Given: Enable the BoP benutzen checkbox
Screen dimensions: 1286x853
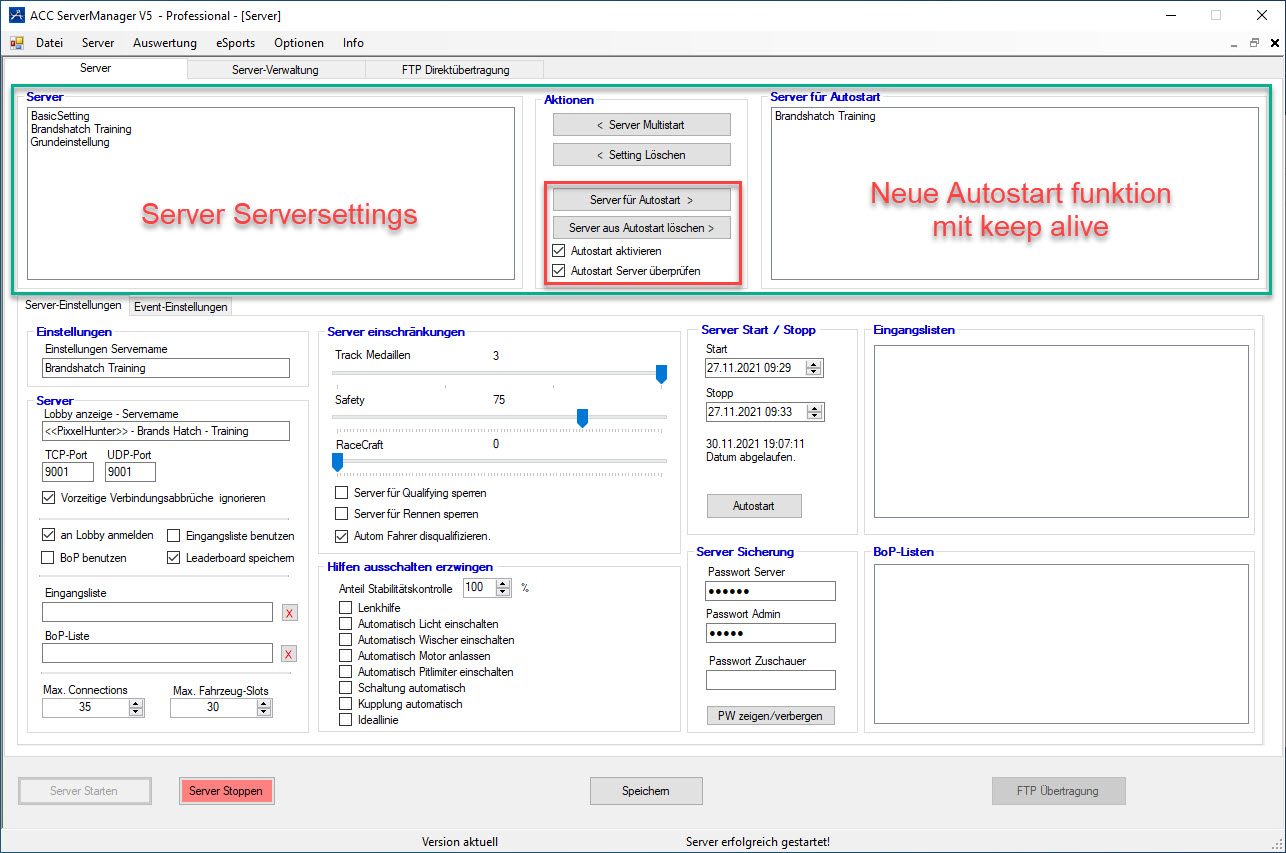Looking at the screenshot, I should pos(48,557).
